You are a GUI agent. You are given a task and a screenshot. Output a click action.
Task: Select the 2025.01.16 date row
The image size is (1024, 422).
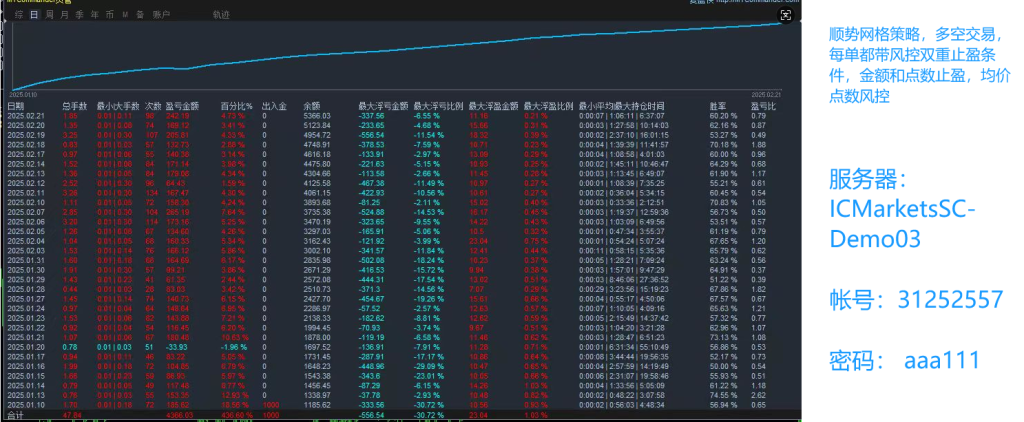click(x=403, y=366)
